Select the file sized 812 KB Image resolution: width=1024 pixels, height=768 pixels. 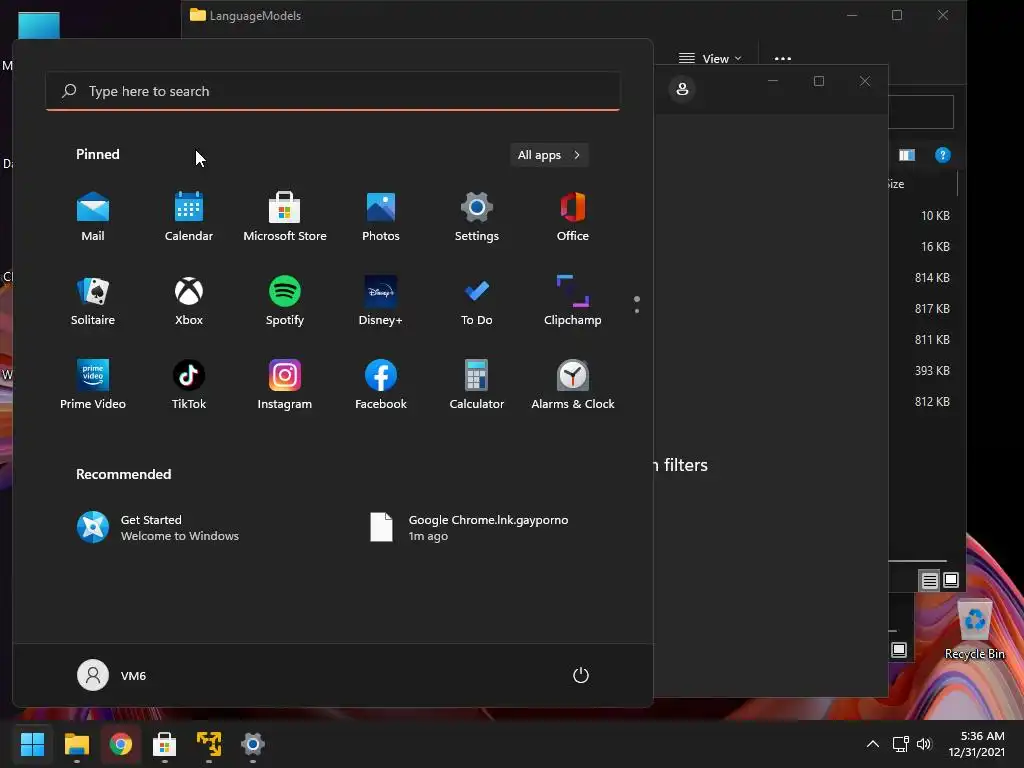pos(932,402)
